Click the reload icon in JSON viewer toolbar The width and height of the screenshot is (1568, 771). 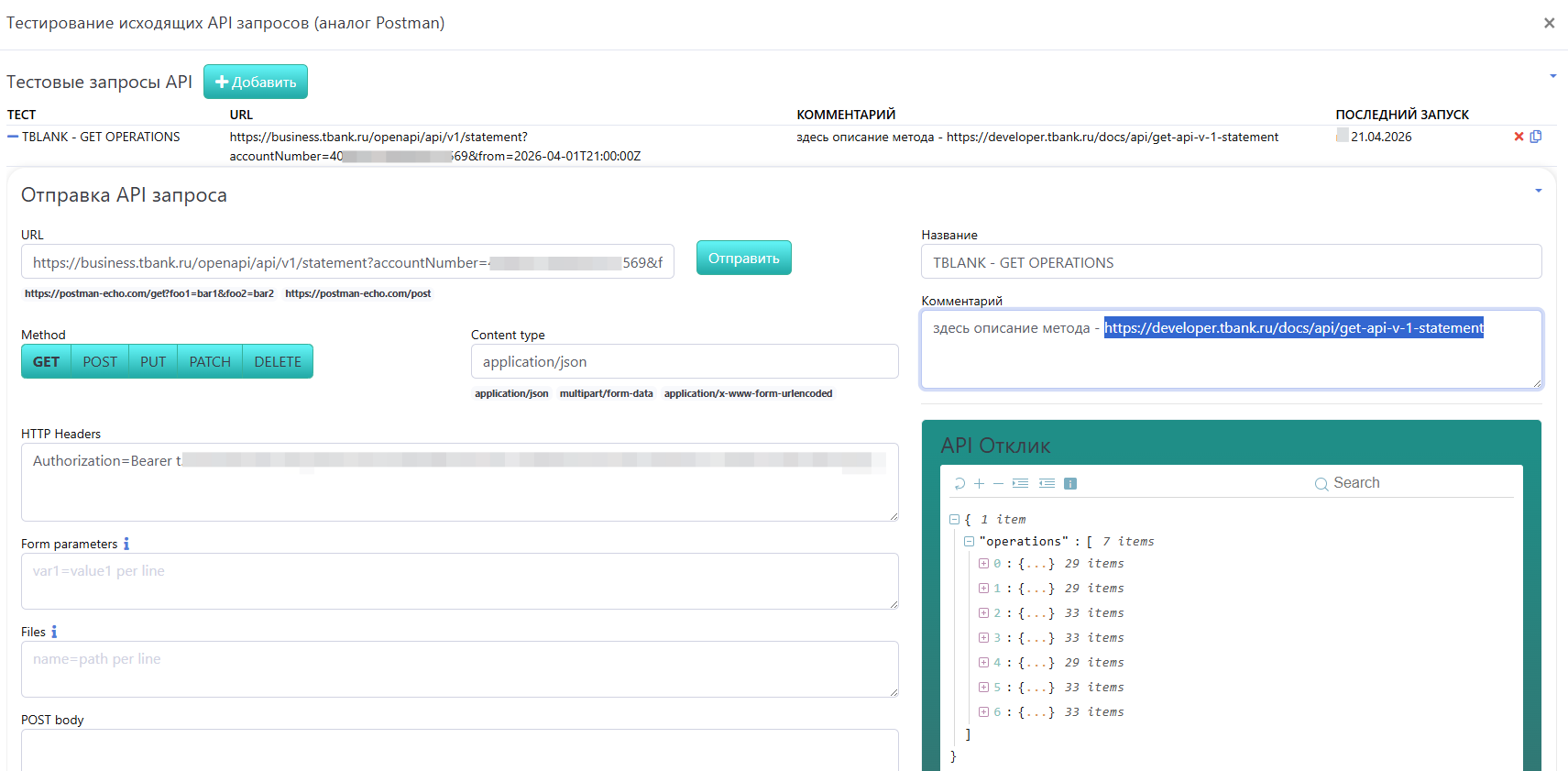pos(959,484)
